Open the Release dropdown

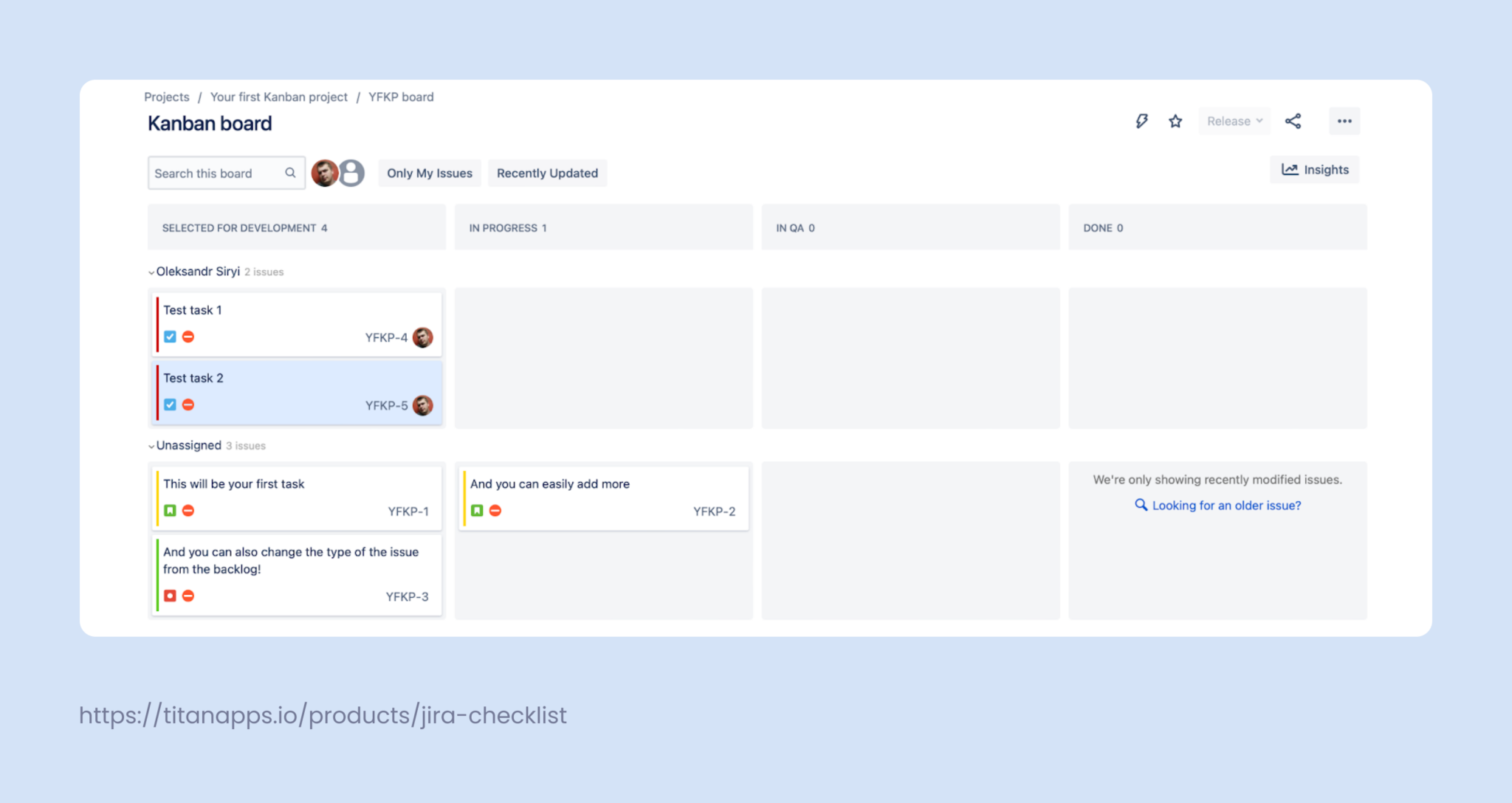tap(1233, 120)
